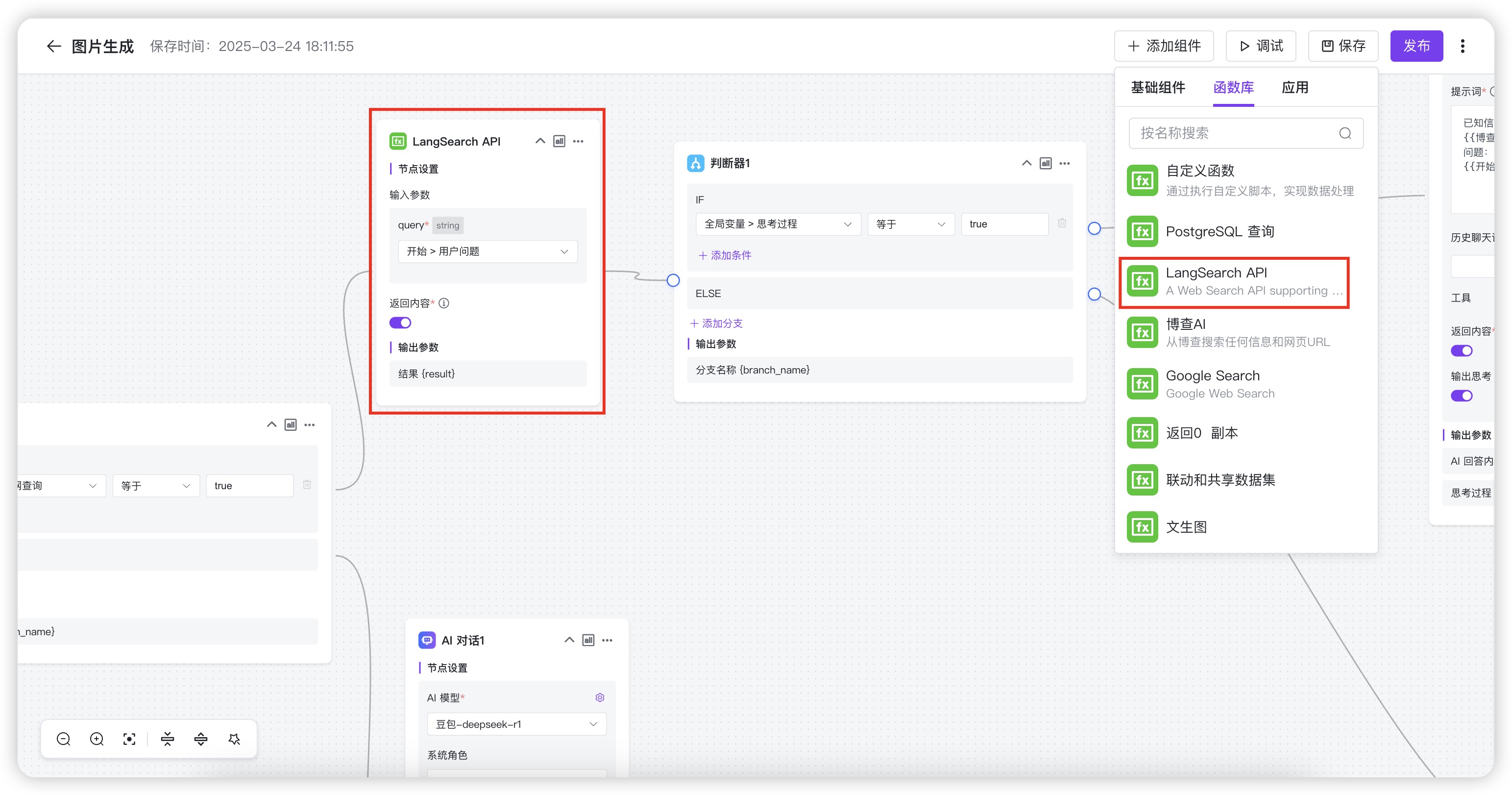Switch to the 应用 tab
This screenshot has height=795, width=1512.
(x=1295, y=88)
